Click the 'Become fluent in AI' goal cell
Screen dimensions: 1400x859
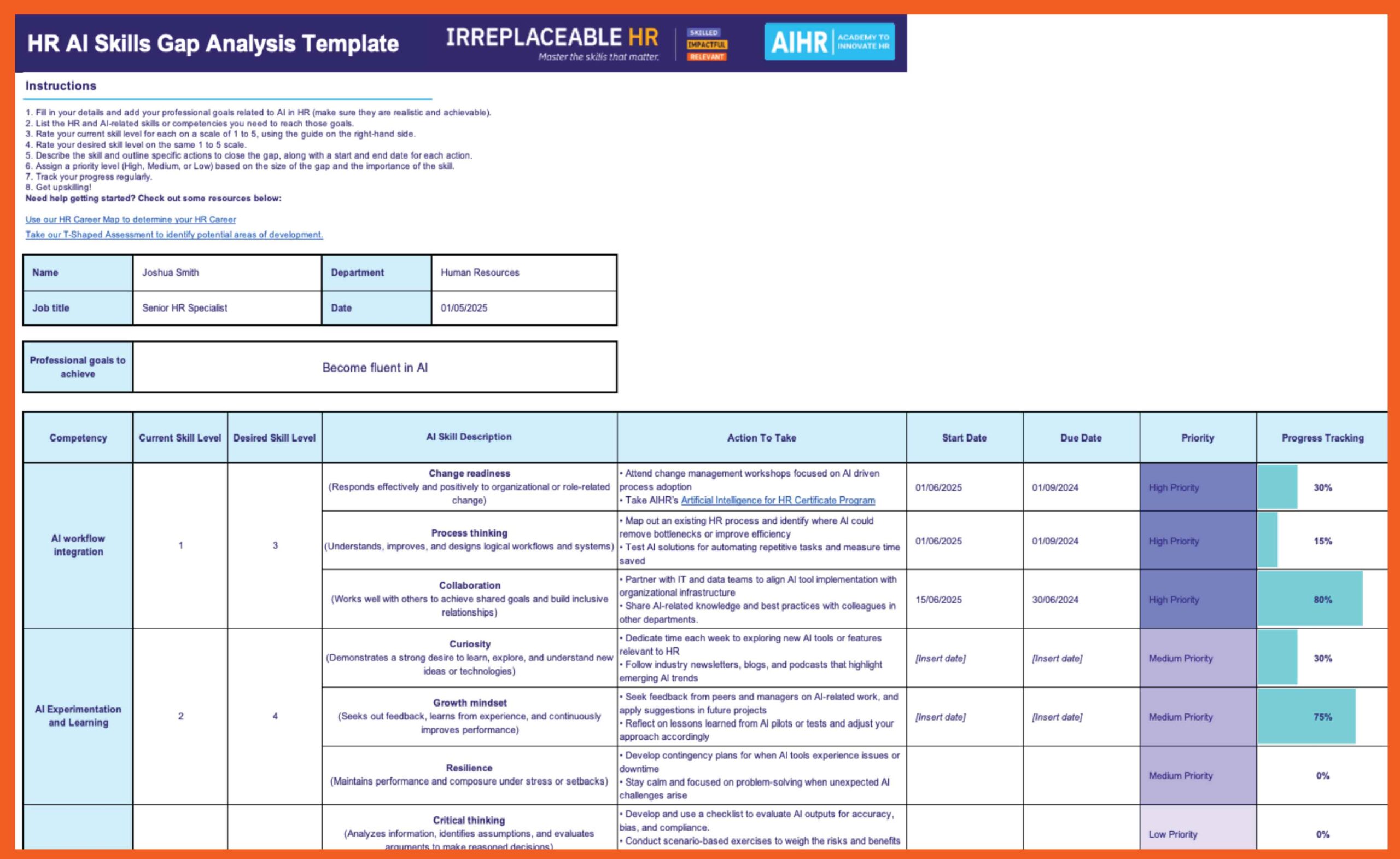point(375,367)
